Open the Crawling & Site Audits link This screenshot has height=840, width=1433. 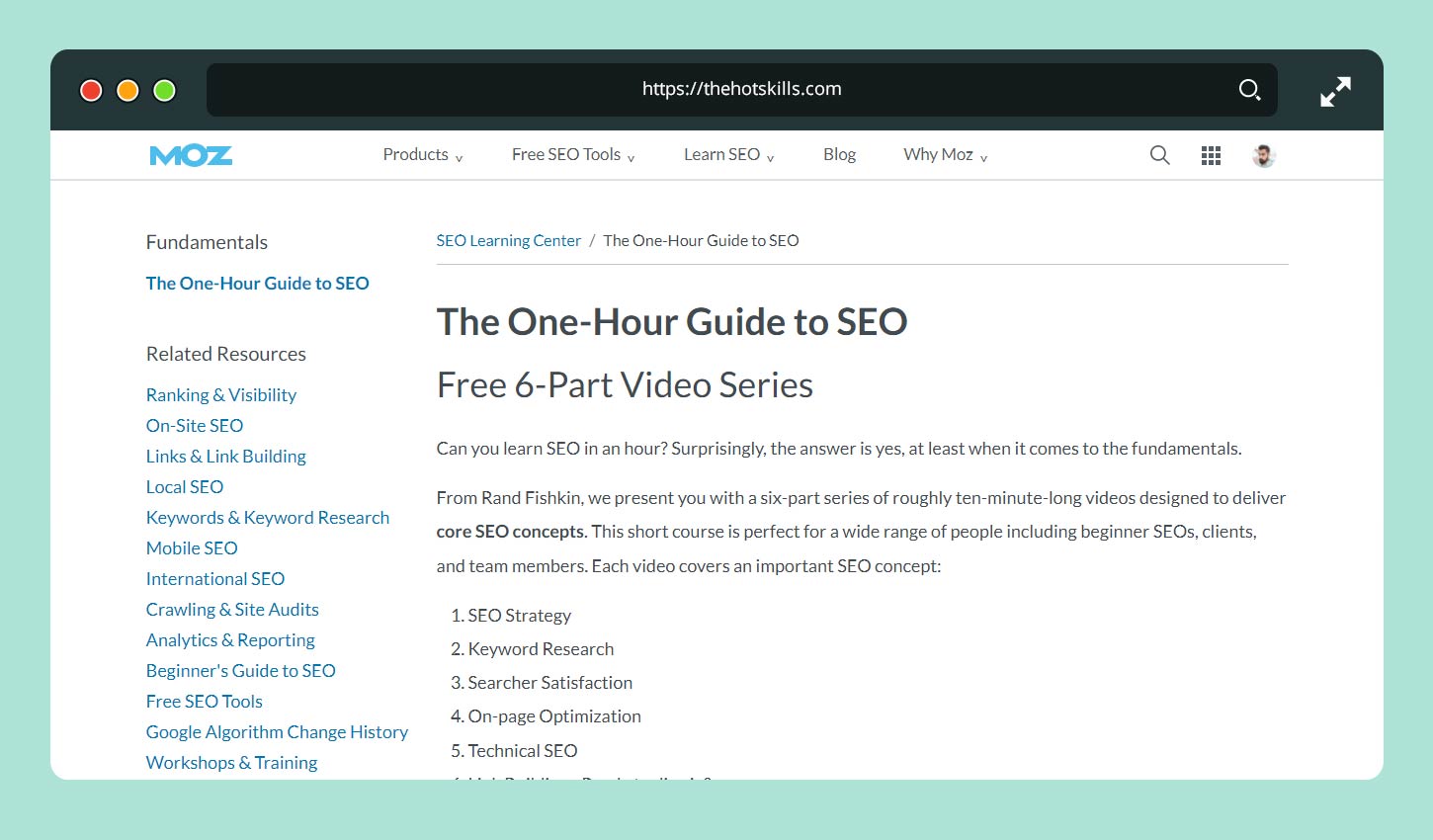[x=232, y=609]
